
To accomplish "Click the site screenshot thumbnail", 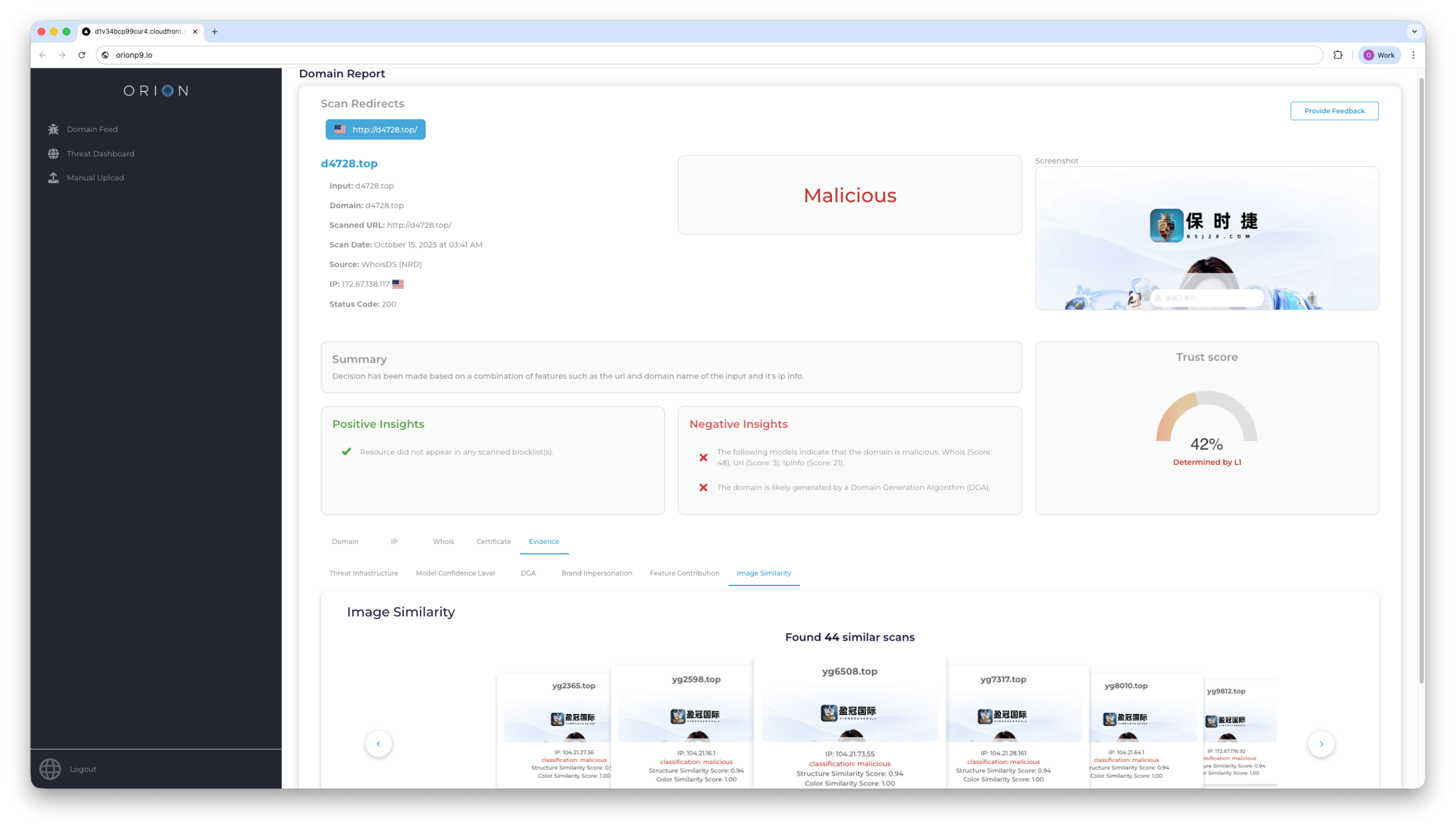I will (1206, 238).
